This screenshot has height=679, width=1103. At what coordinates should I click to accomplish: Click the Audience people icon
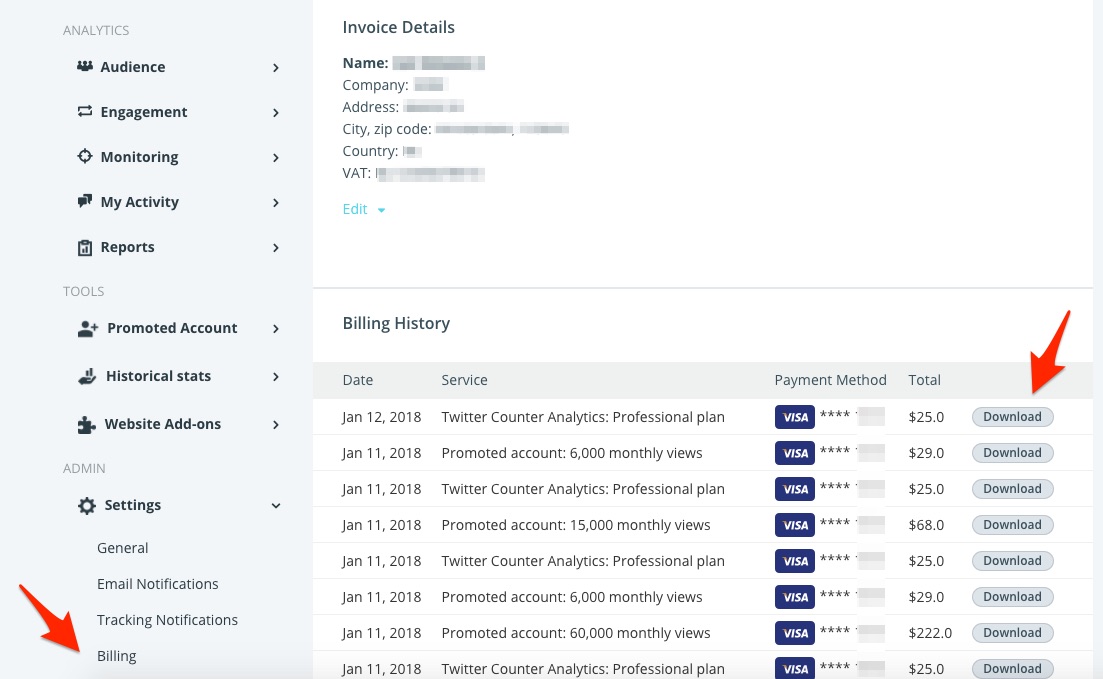(85, 67)
